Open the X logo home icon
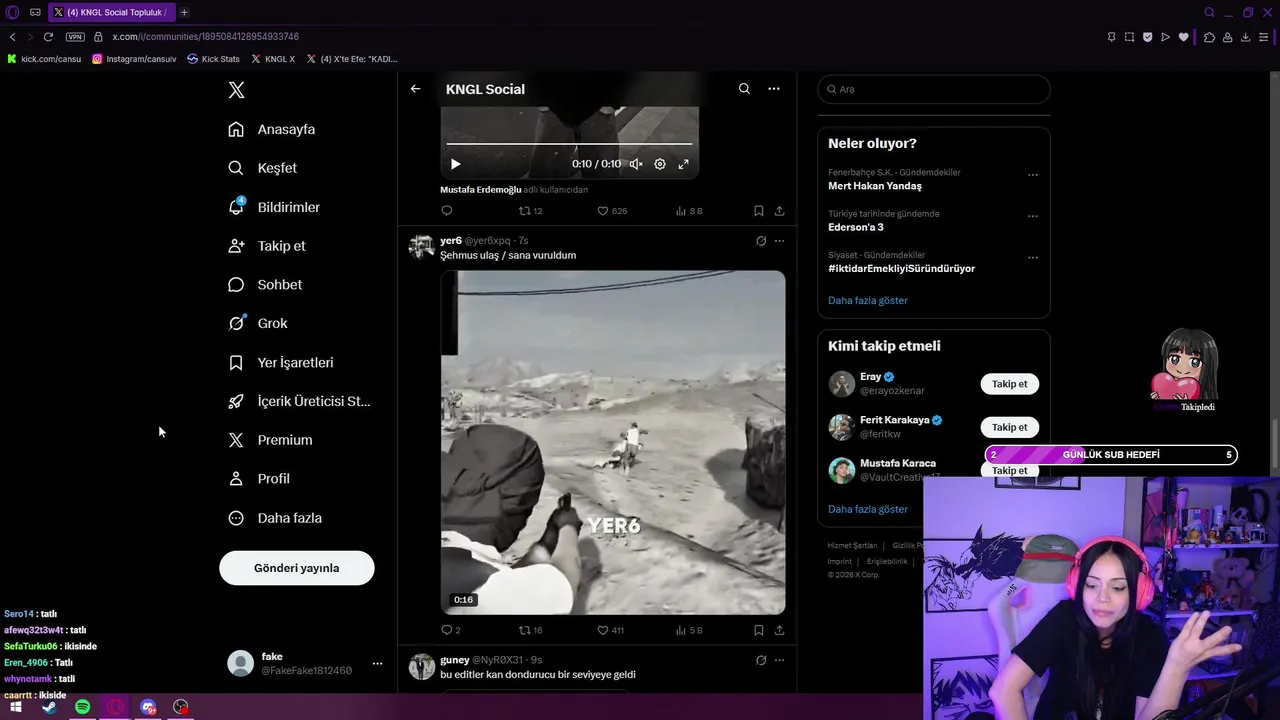This screenshot has height=720, width=1280. point(236,90)
